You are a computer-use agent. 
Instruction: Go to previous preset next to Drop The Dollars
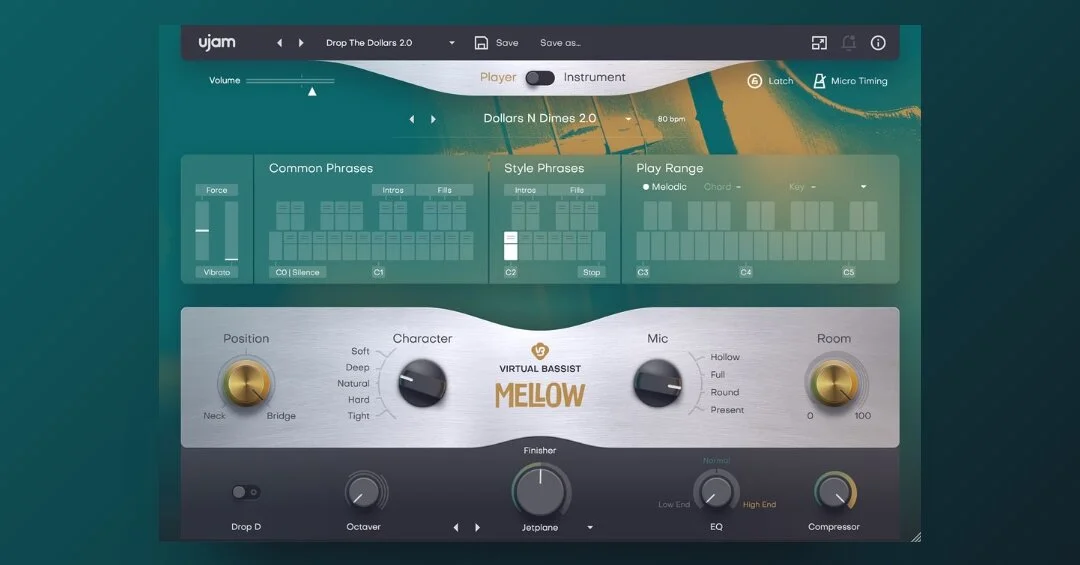click(280, 43)
